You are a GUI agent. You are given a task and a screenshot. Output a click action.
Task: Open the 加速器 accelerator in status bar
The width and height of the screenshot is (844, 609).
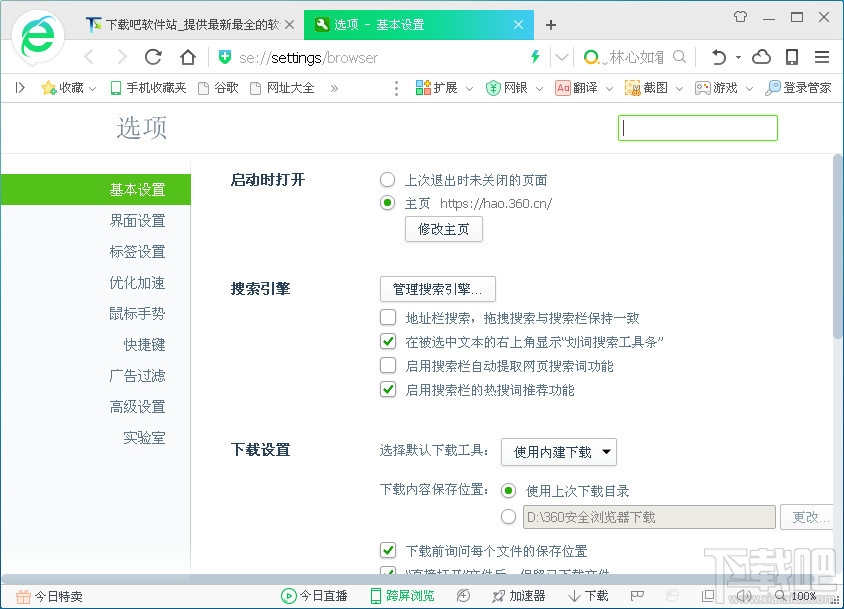click(x=518, y=594)
